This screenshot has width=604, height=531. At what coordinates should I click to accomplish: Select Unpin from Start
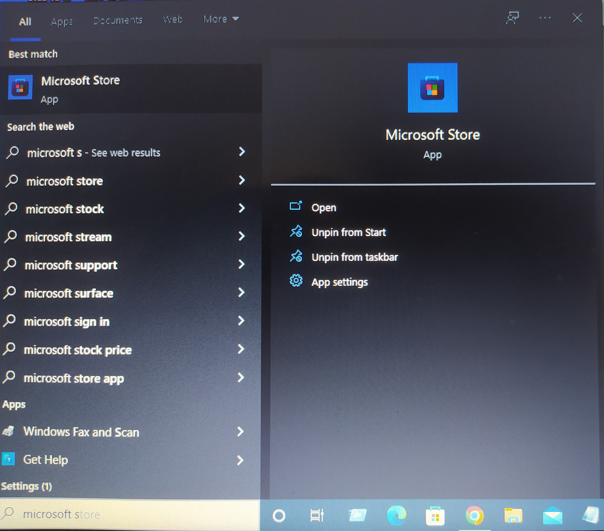click(349, 232)
